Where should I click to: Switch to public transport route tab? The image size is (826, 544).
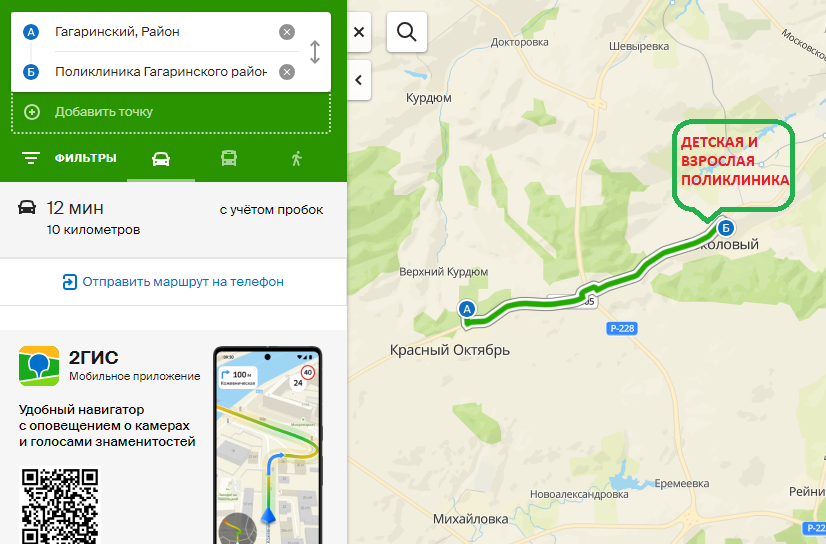pyautogui.click(x=229, y=158)
